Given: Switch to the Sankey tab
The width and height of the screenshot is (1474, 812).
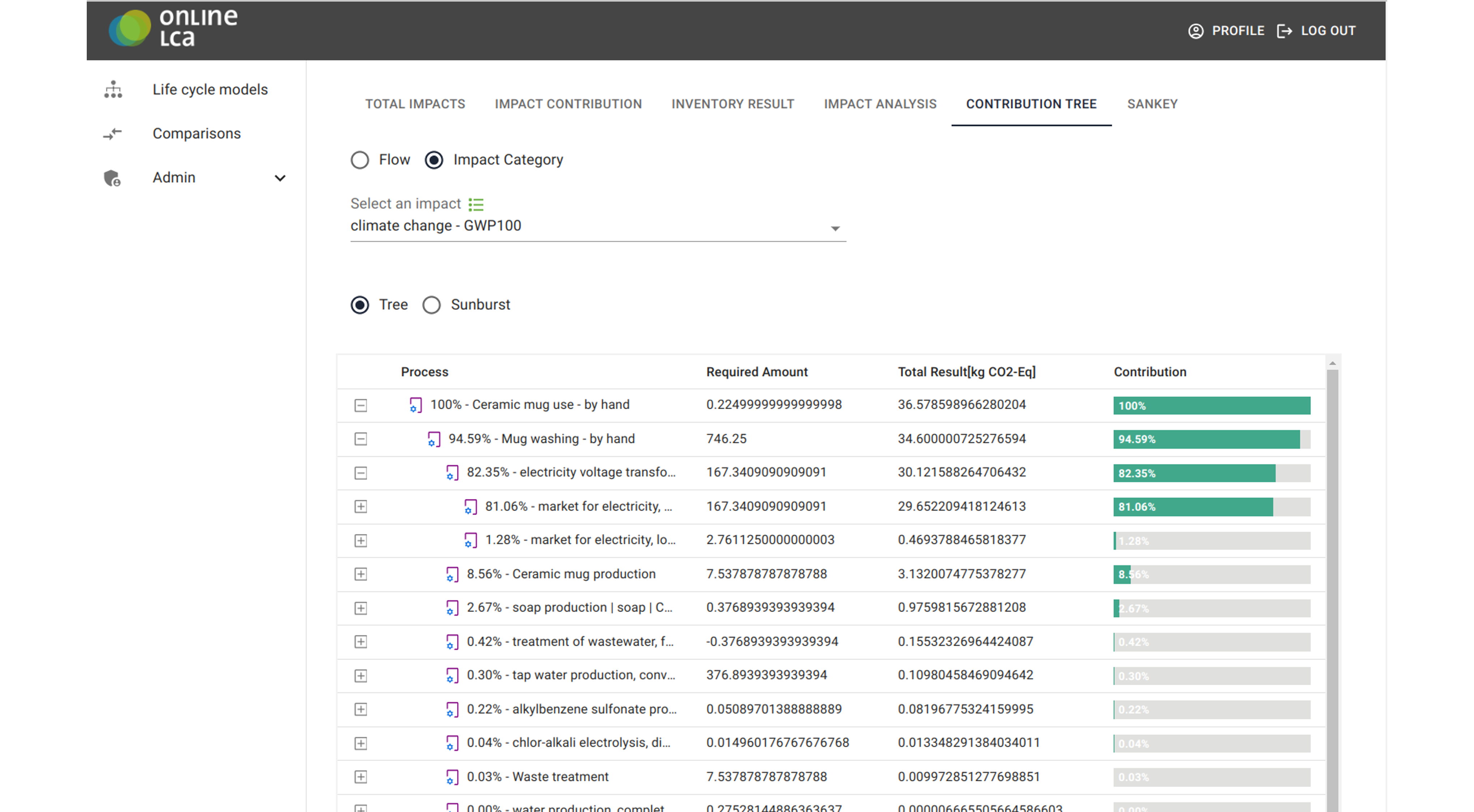Looking at the screenshot, I should (1152, 104).
